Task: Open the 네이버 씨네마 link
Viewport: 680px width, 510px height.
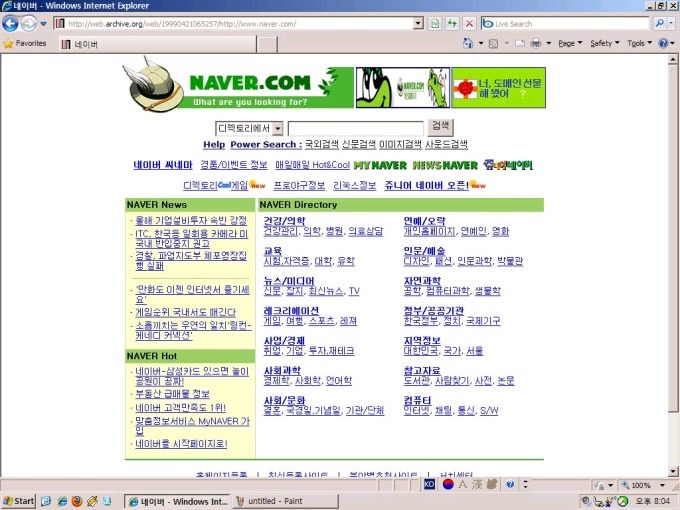Action: coord(163,165)
